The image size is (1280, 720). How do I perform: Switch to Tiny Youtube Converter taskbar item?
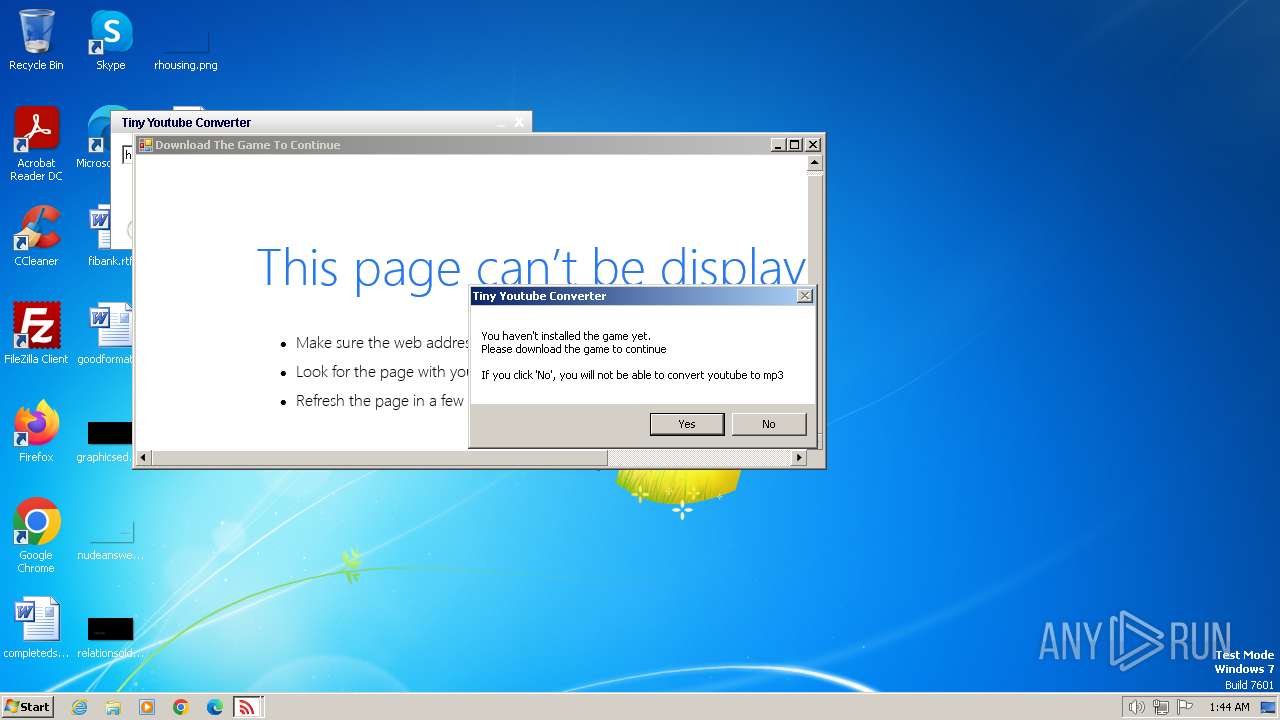point(246,707)
